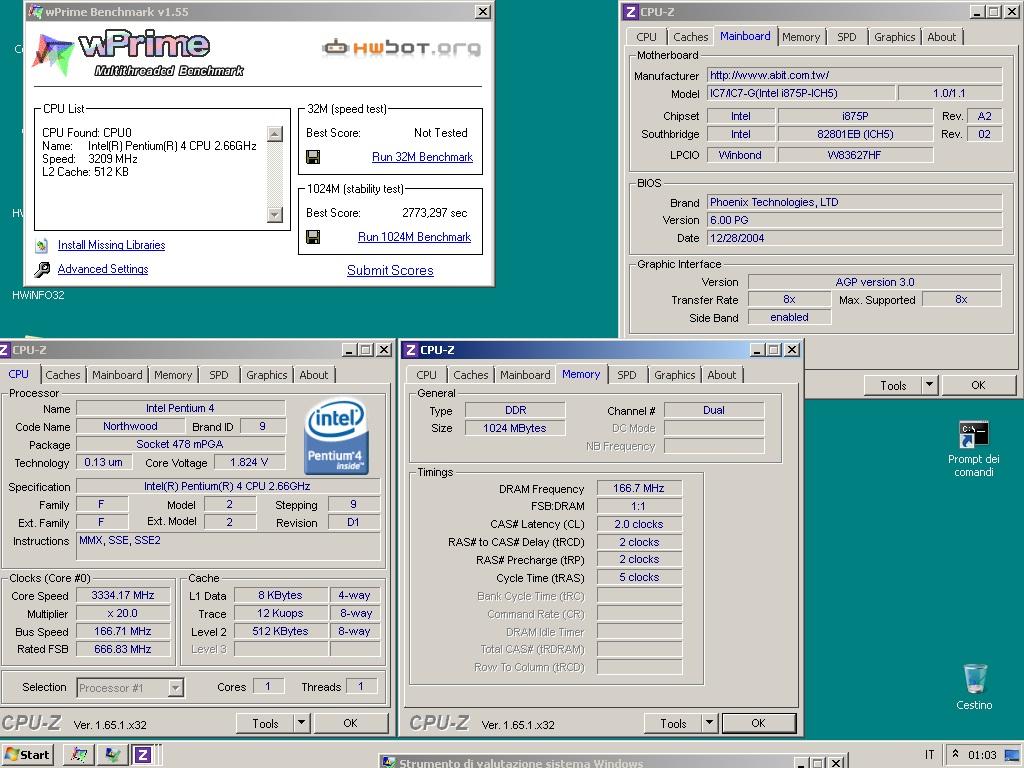
Task: Open Mainboard tab in CPU tab window
Action: pyautogui.click(x=117, y=375)
